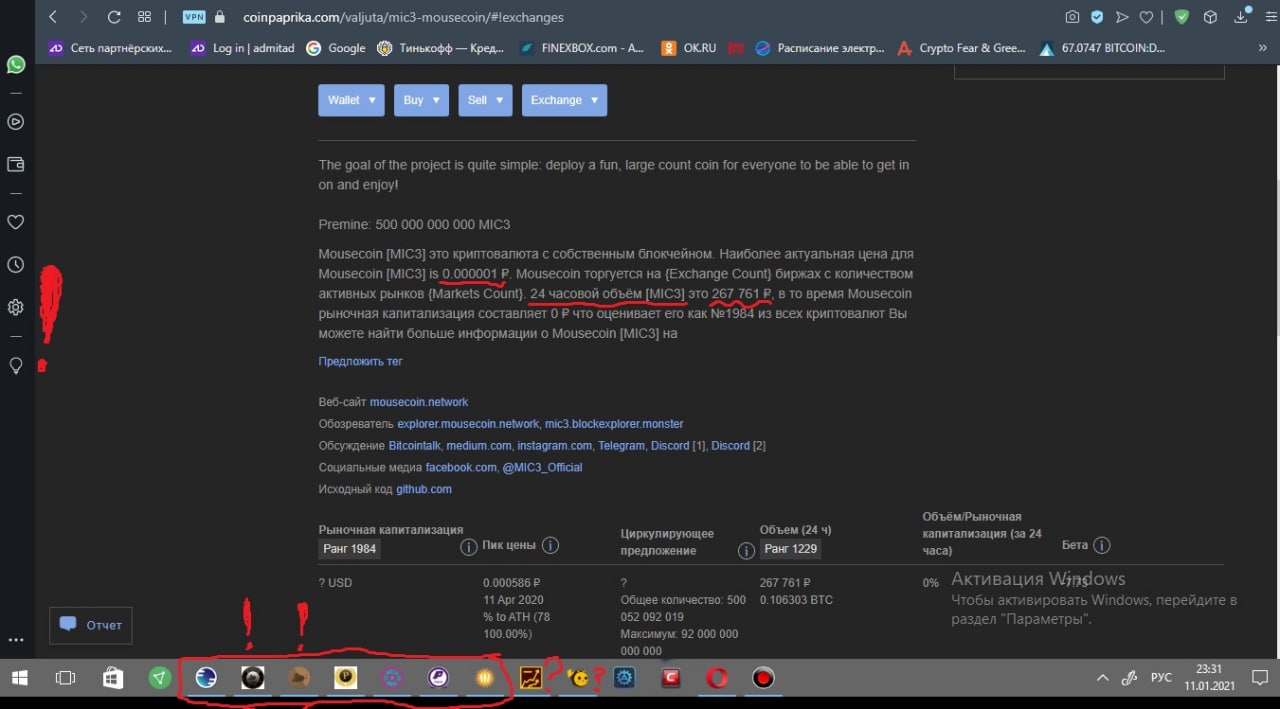Toggle the VPN badge in the address bar
Screen dimensions: 1280x709
[194, 17]
